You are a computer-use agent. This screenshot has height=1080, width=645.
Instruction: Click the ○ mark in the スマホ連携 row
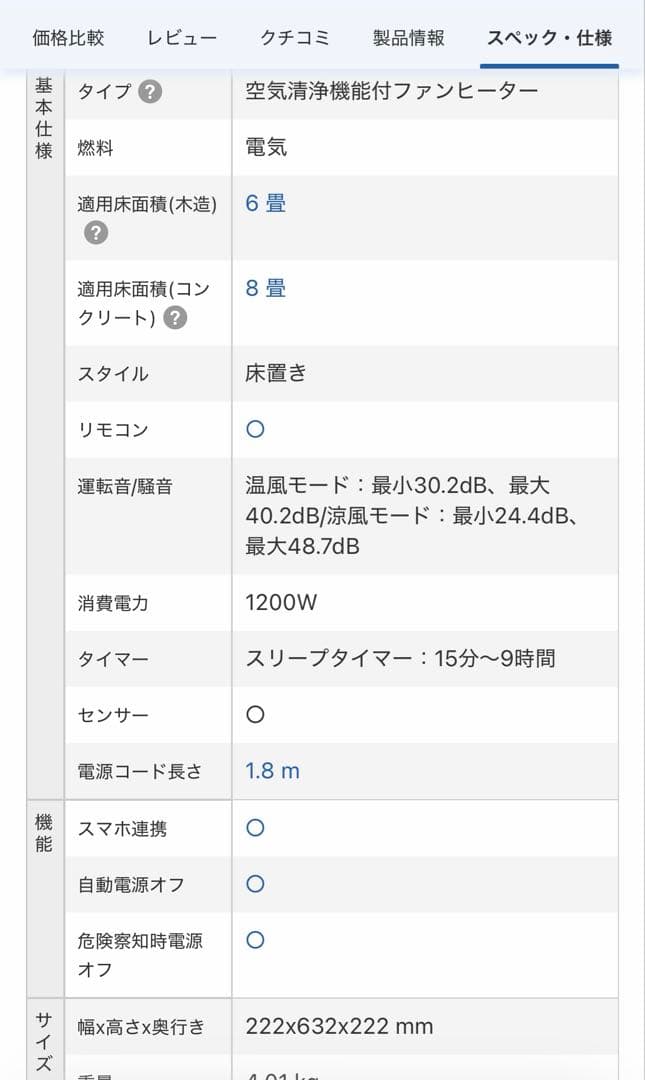pos(254,828)
